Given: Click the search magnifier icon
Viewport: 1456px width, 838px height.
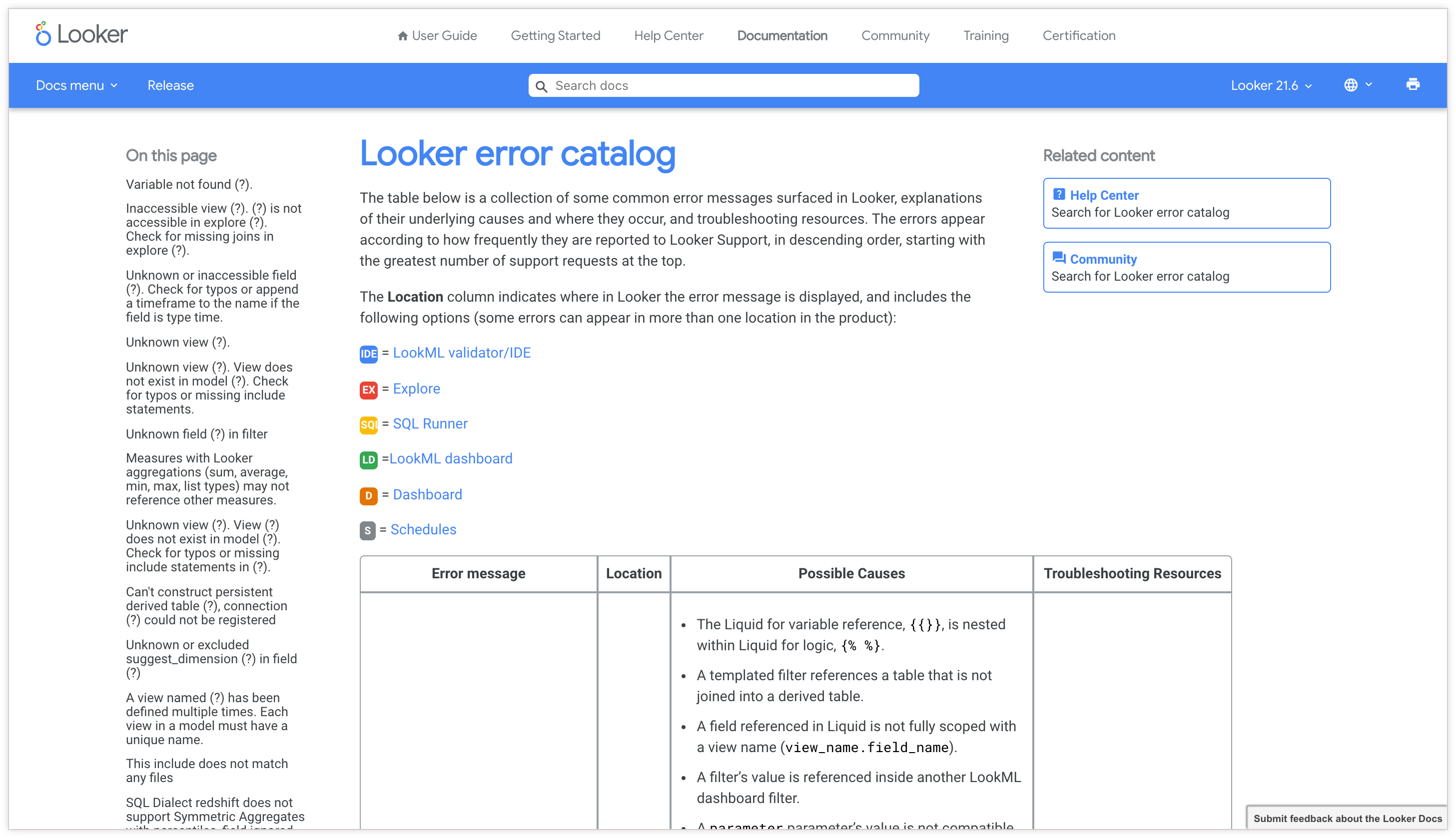Looking at the screenshot, I should pyautogui.click(x=541, y=86).
